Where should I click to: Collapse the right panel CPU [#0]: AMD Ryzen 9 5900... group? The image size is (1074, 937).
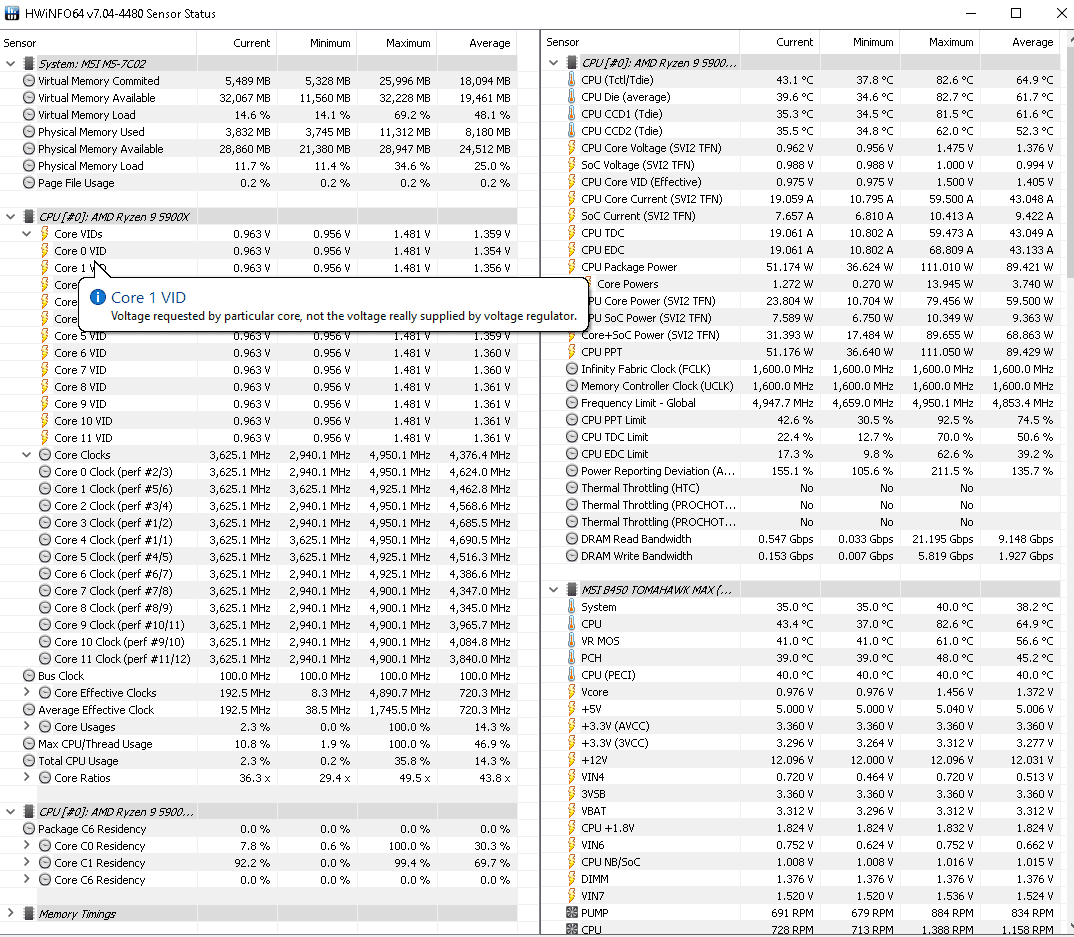pyautogui.click(x=553, y=63)
